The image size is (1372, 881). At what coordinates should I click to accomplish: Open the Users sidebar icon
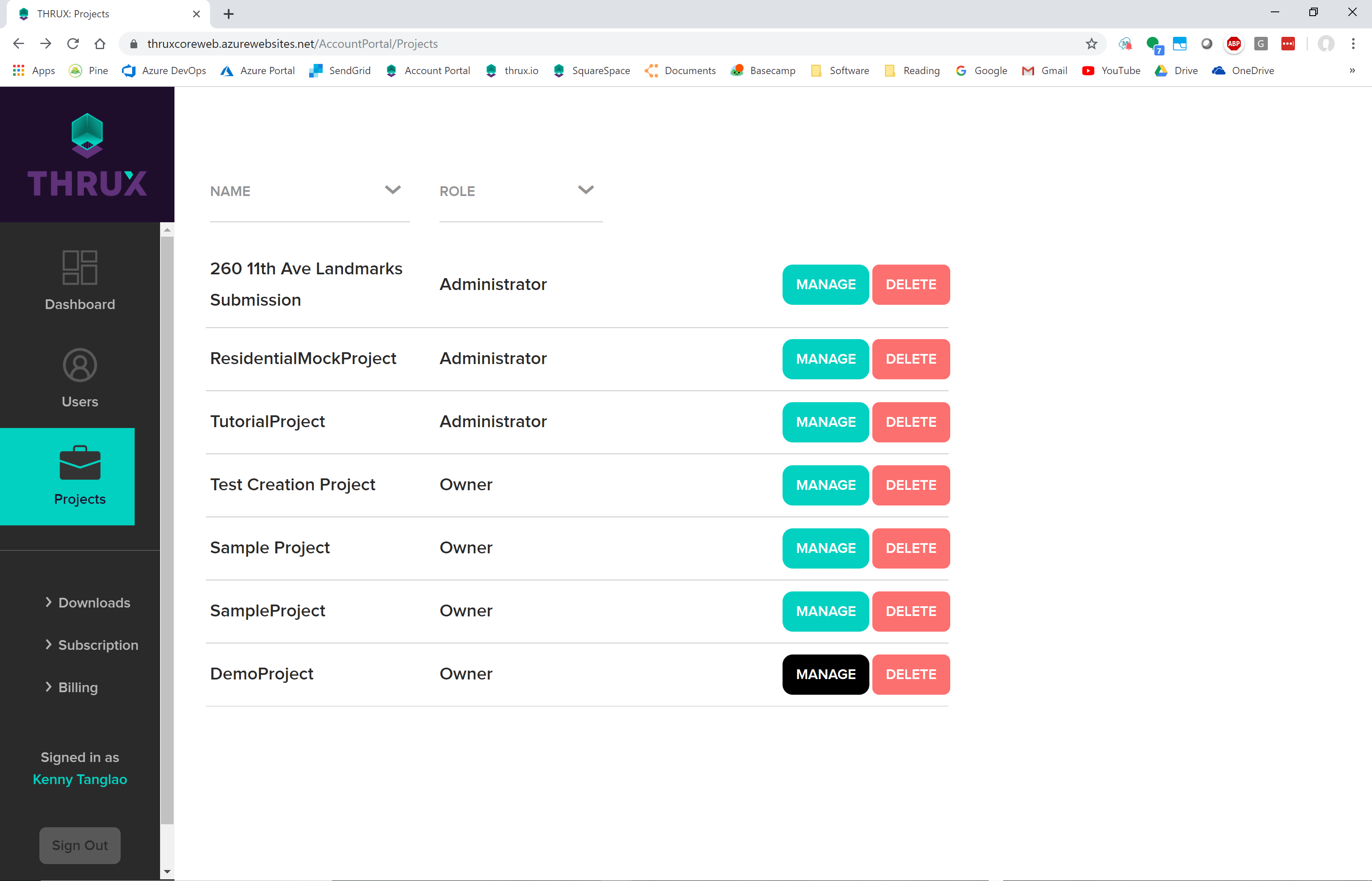pos(80,365)
